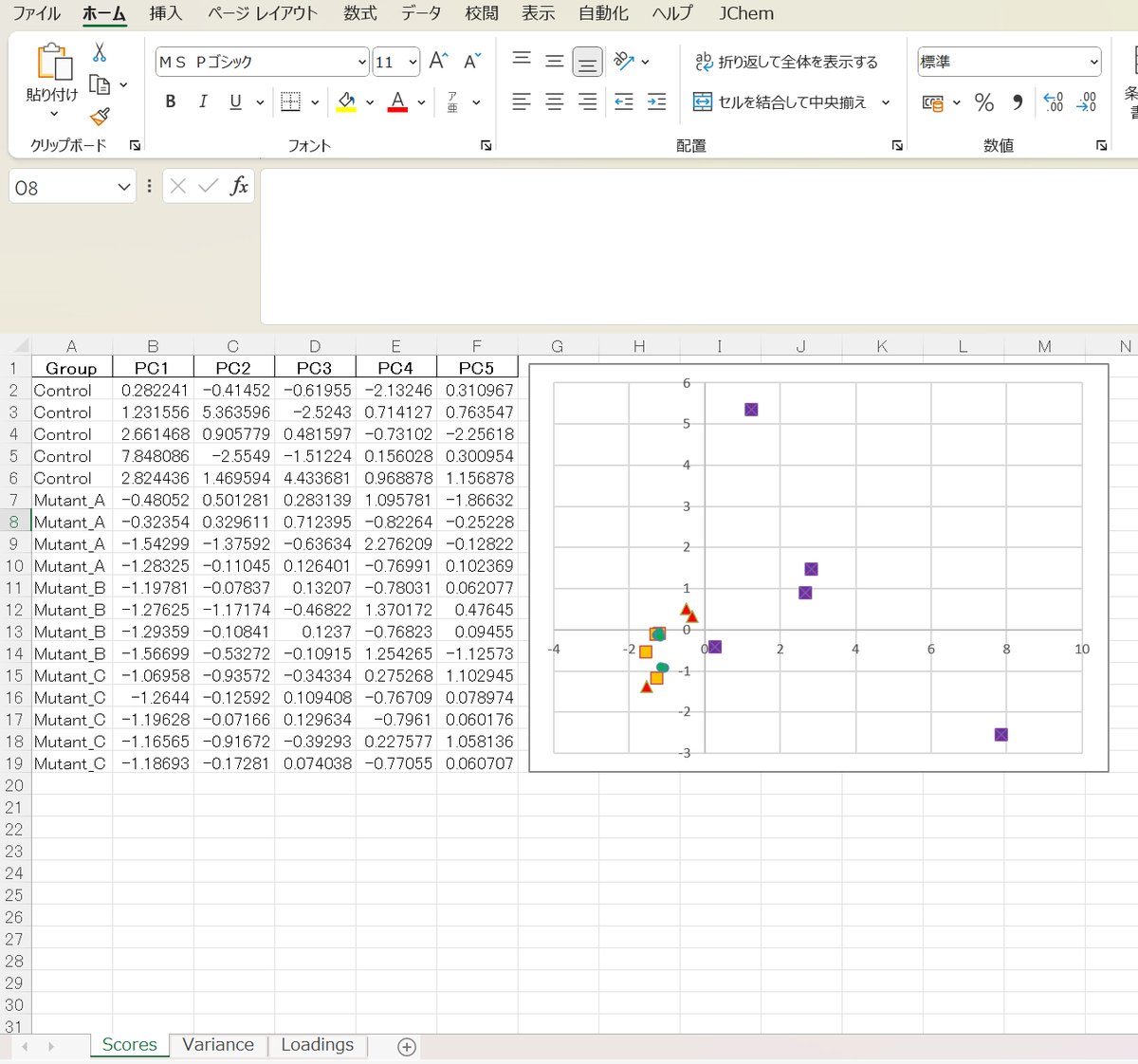Open the フォント group dialog launcher
The height and width of the screenshot is (1064, 1138).
pos(486,145)
